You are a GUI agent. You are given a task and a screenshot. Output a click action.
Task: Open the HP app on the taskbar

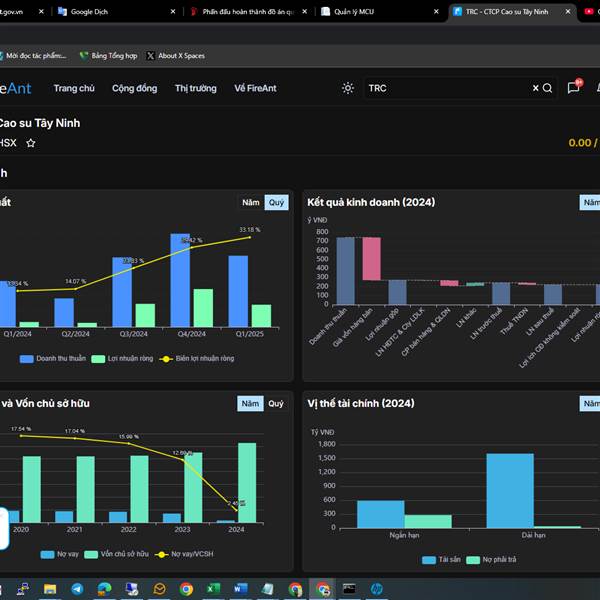pos(376,589)
